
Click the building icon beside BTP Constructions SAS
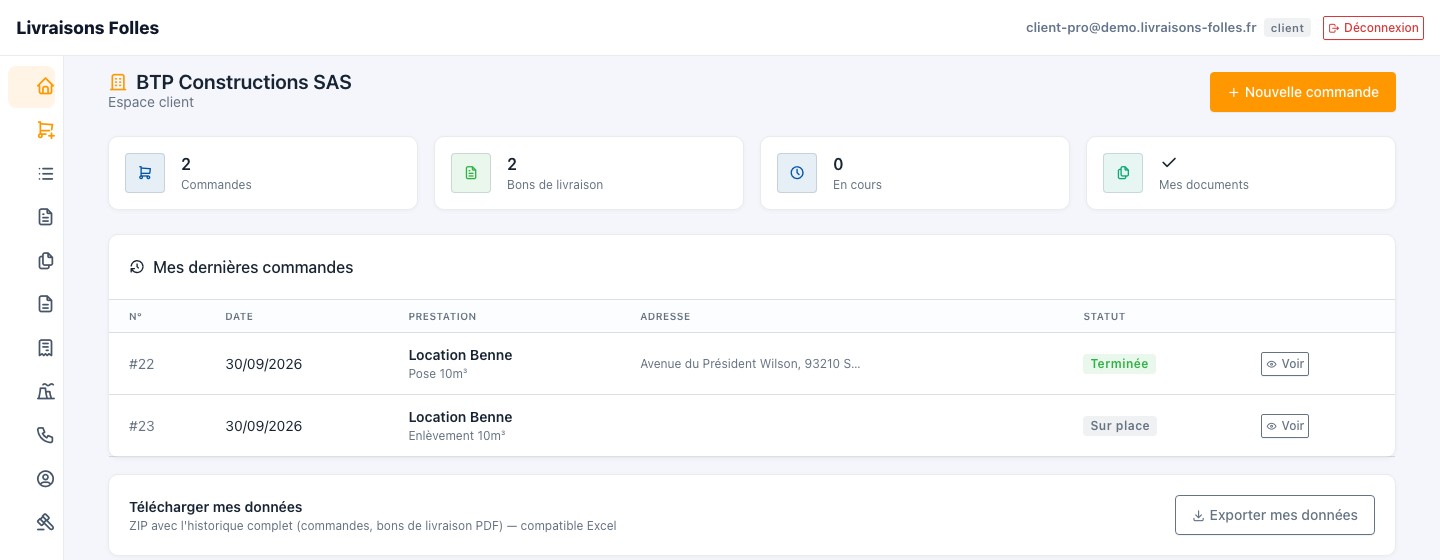tap(118, 82)
